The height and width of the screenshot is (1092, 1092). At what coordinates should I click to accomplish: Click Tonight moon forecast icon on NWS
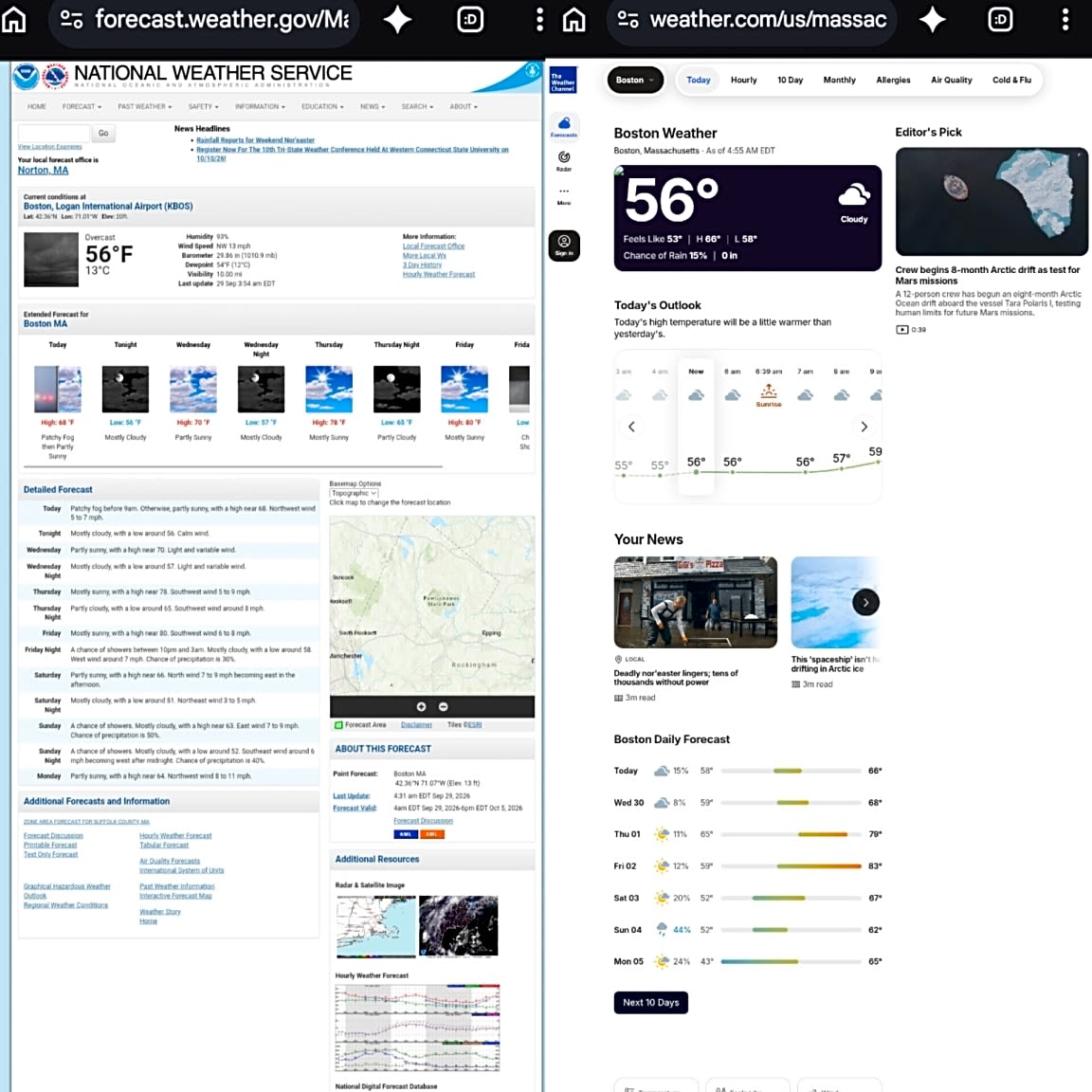tap(125, 390)
